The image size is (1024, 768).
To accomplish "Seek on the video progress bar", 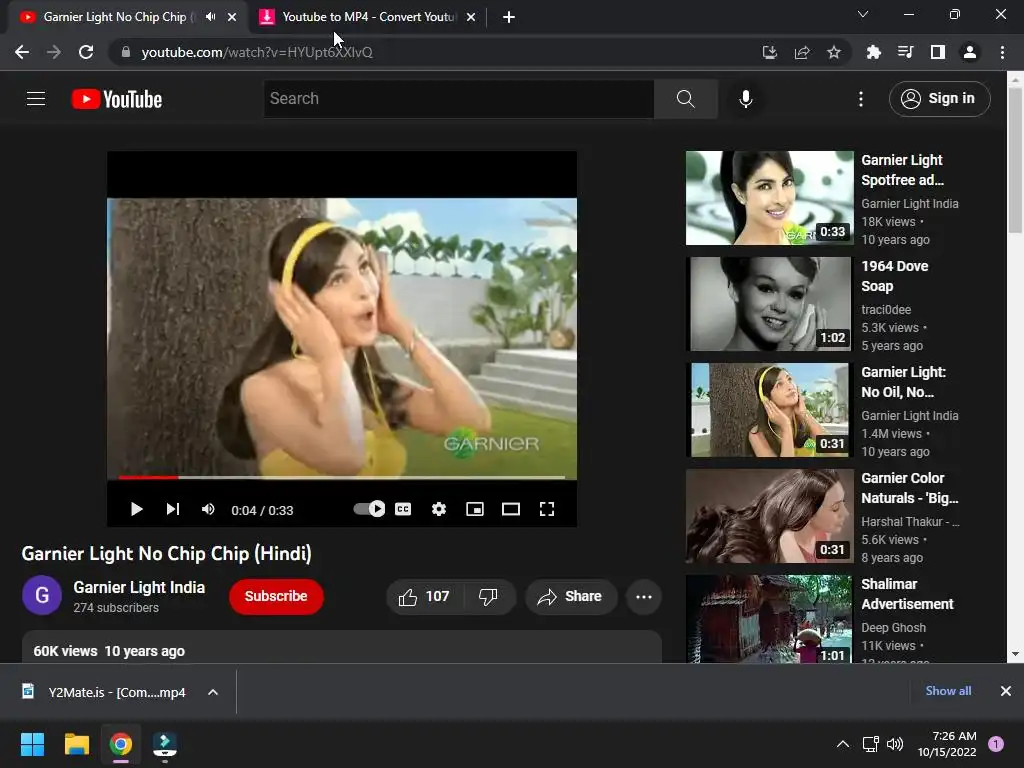I will point(342,477).
